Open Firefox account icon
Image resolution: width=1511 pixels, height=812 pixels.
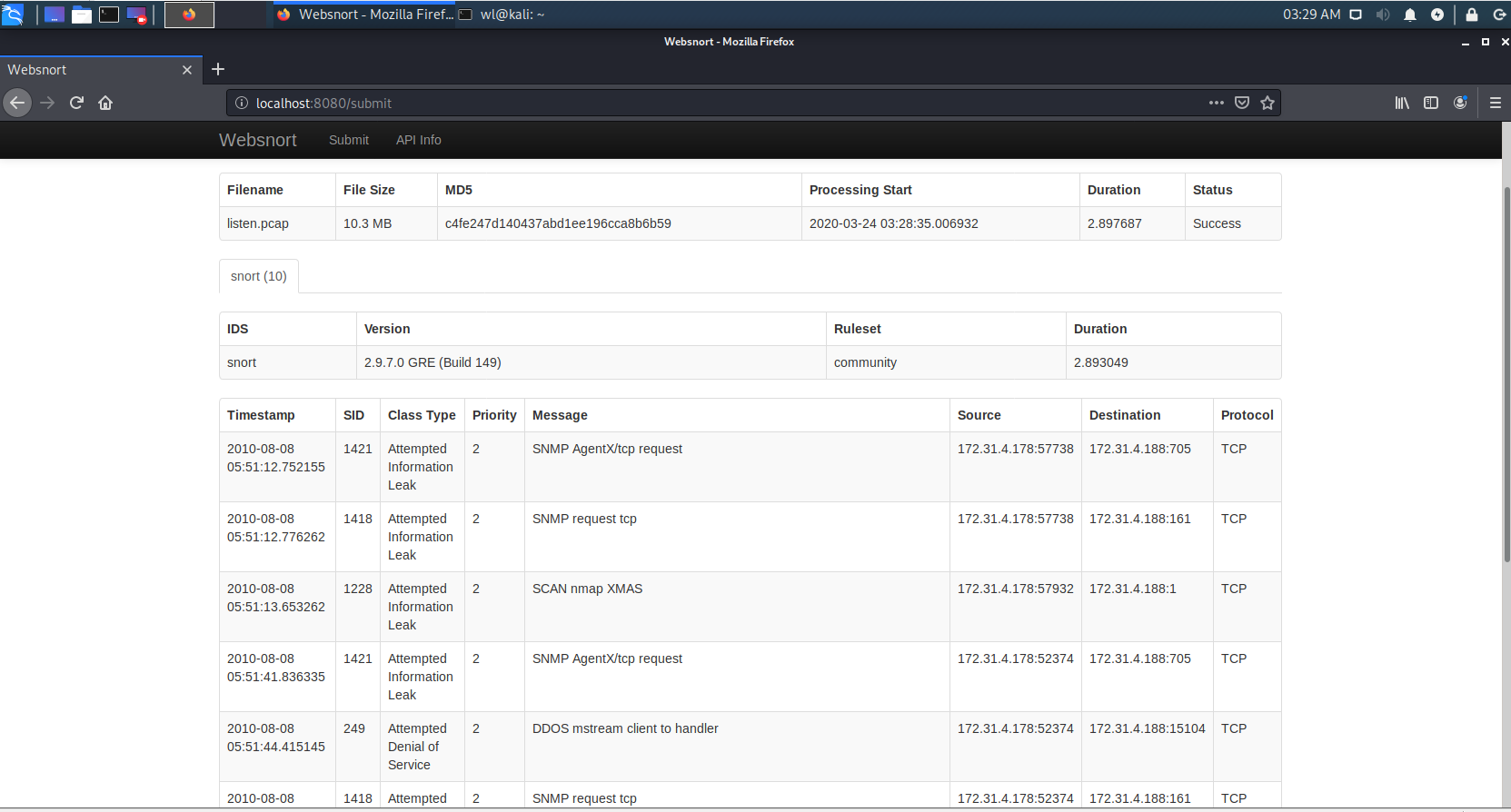pos(1460,103)
